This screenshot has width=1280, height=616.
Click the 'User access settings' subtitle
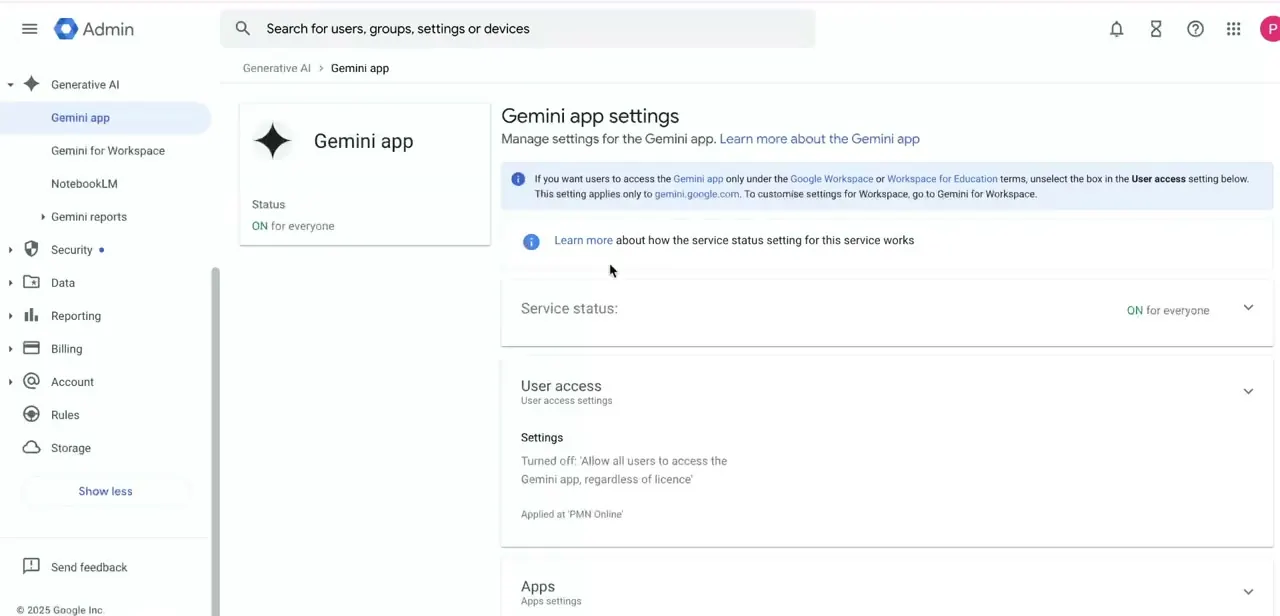click(x=566, y=401)
